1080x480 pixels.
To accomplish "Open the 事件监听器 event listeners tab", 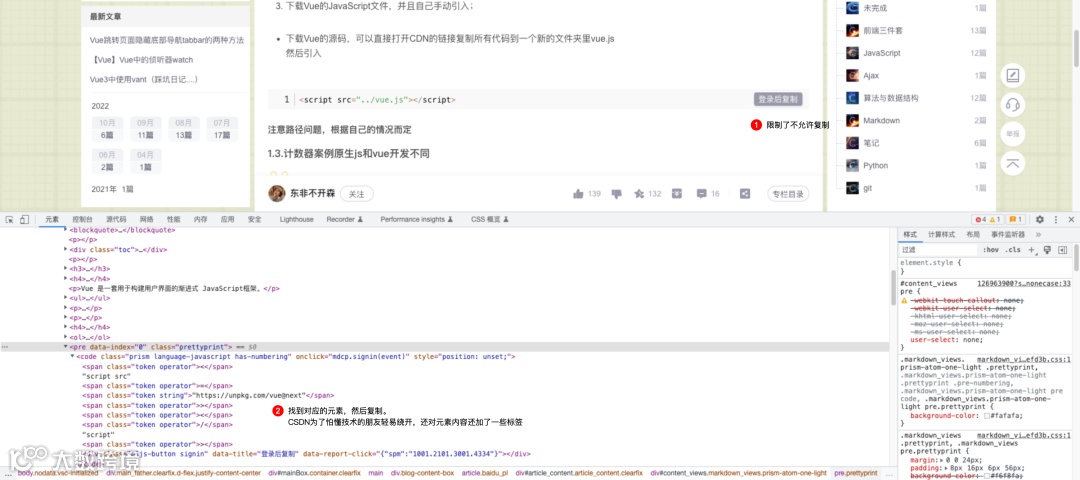I will (x=1010, y=235).
